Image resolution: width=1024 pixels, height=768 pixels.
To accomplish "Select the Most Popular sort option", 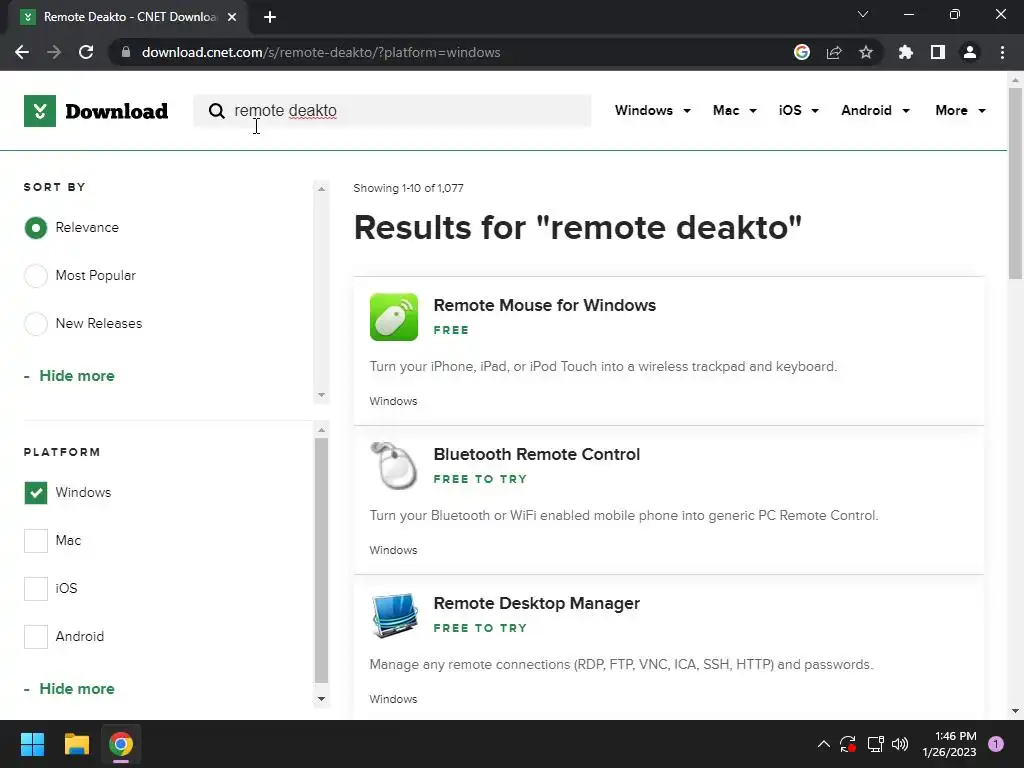I will pos(36,276).
